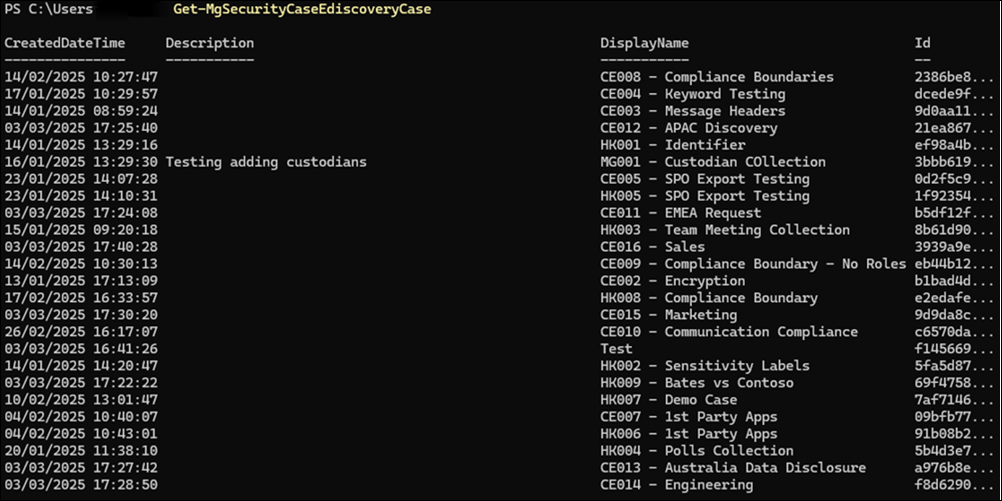Viewport: 1002px width, 501px height.
Task: Select the CE004 - Keyword Testing entry
Action: coord(692,94)
